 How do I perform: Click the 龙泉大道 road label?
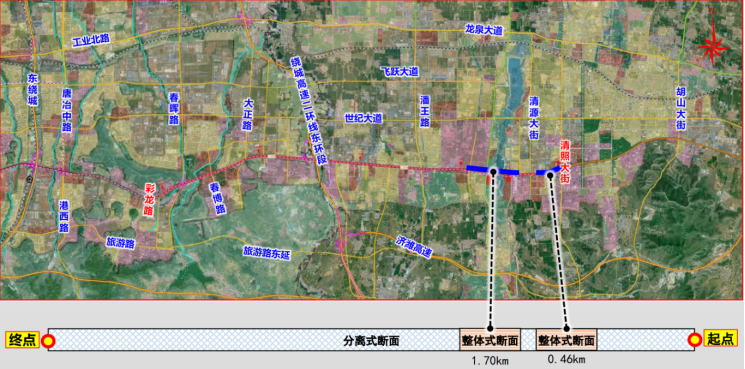pyautogui.click(x=483, y=30)
